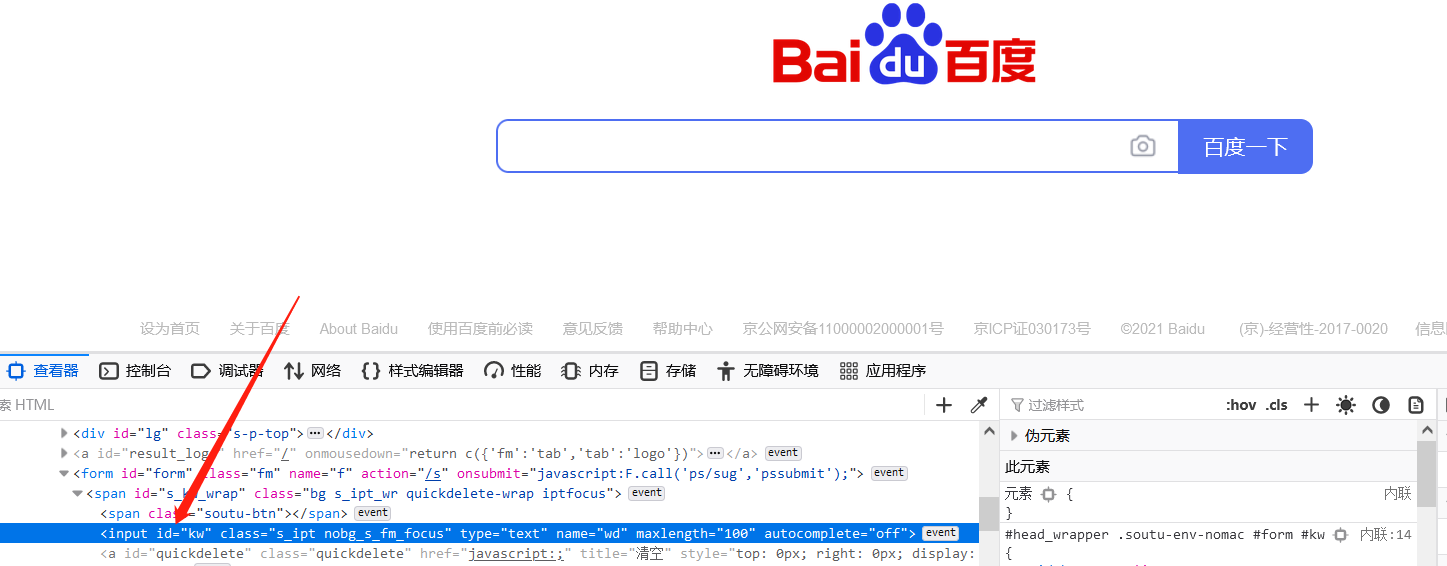Click selector highlighter icon next to #kw rule
The width and height of the screenshot is (1447, 566).
click(x=1340, y=535)
